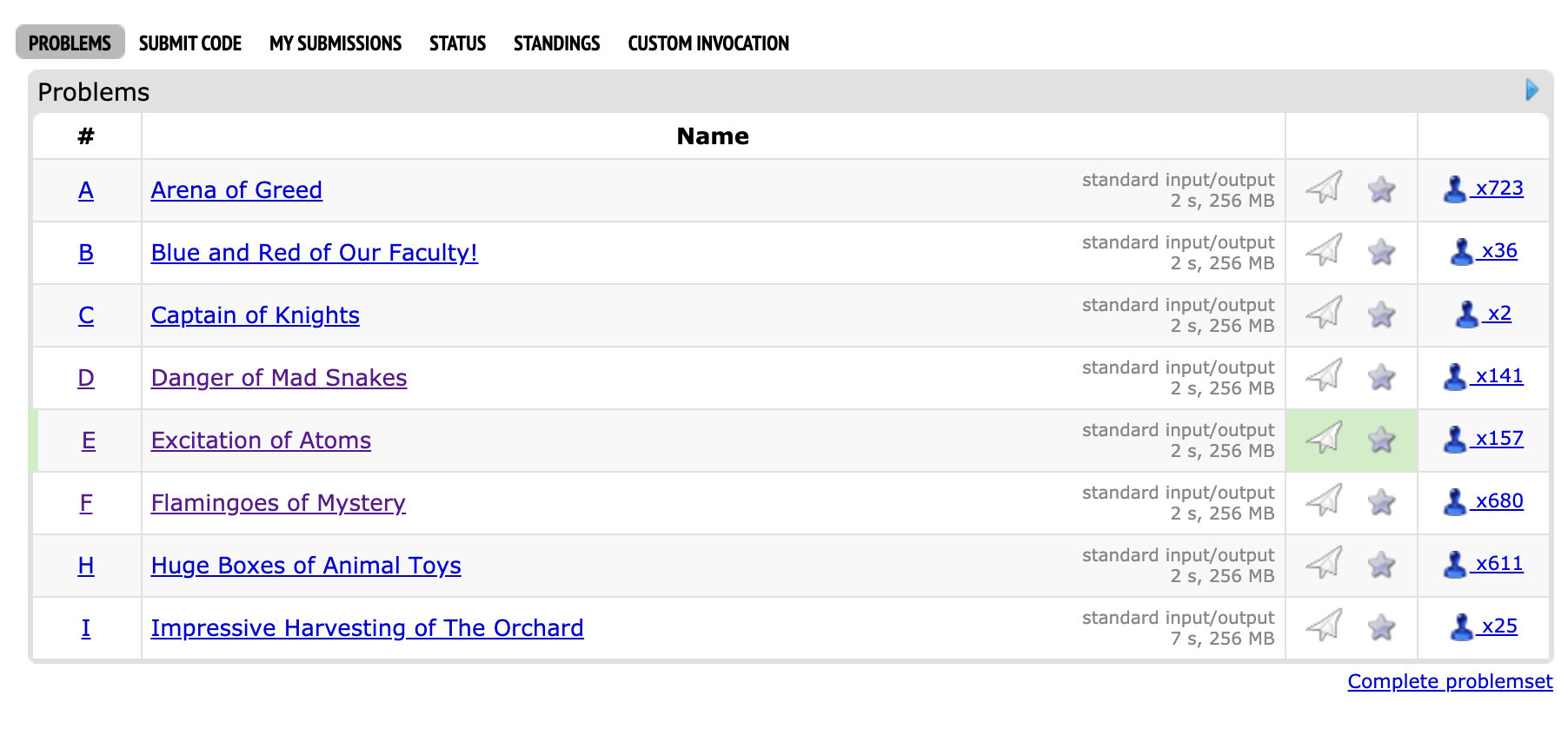
Task: Collapse the Problems panel blue arrow
Action: 1531,89
